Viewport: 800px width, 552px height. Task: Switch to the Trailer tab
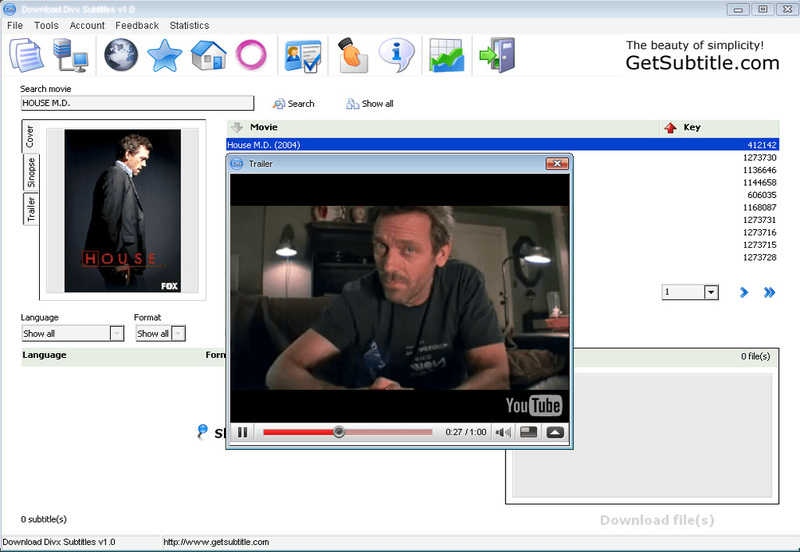coord(31,209)
